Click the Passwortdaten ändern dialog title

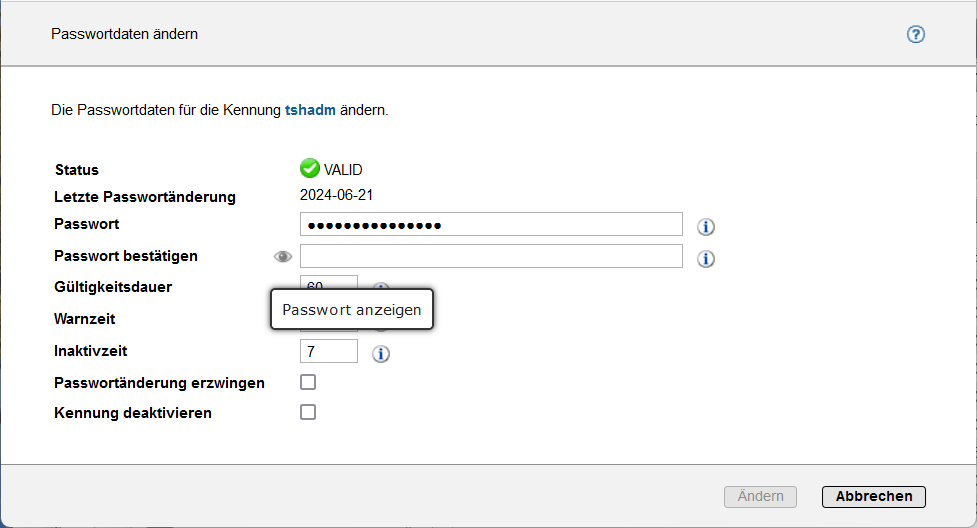[x=124, y=34]
